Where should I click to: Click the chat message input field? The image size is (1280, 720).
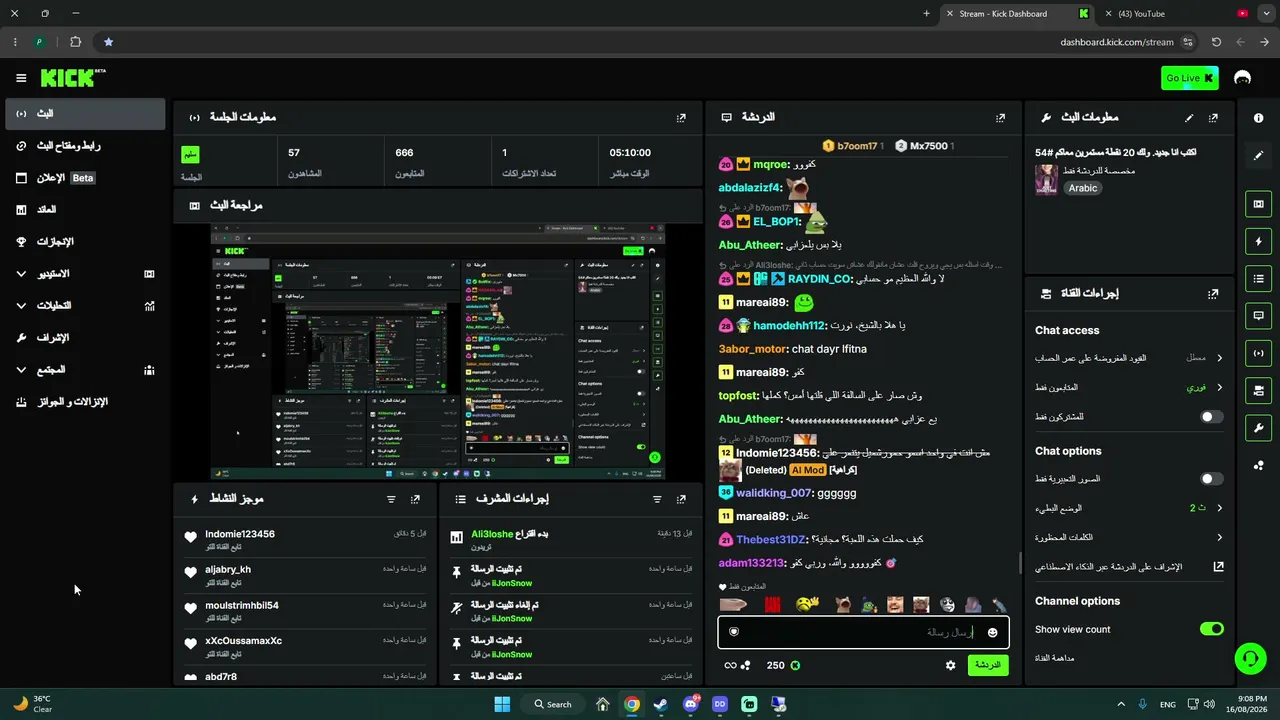tap(863, 632)
